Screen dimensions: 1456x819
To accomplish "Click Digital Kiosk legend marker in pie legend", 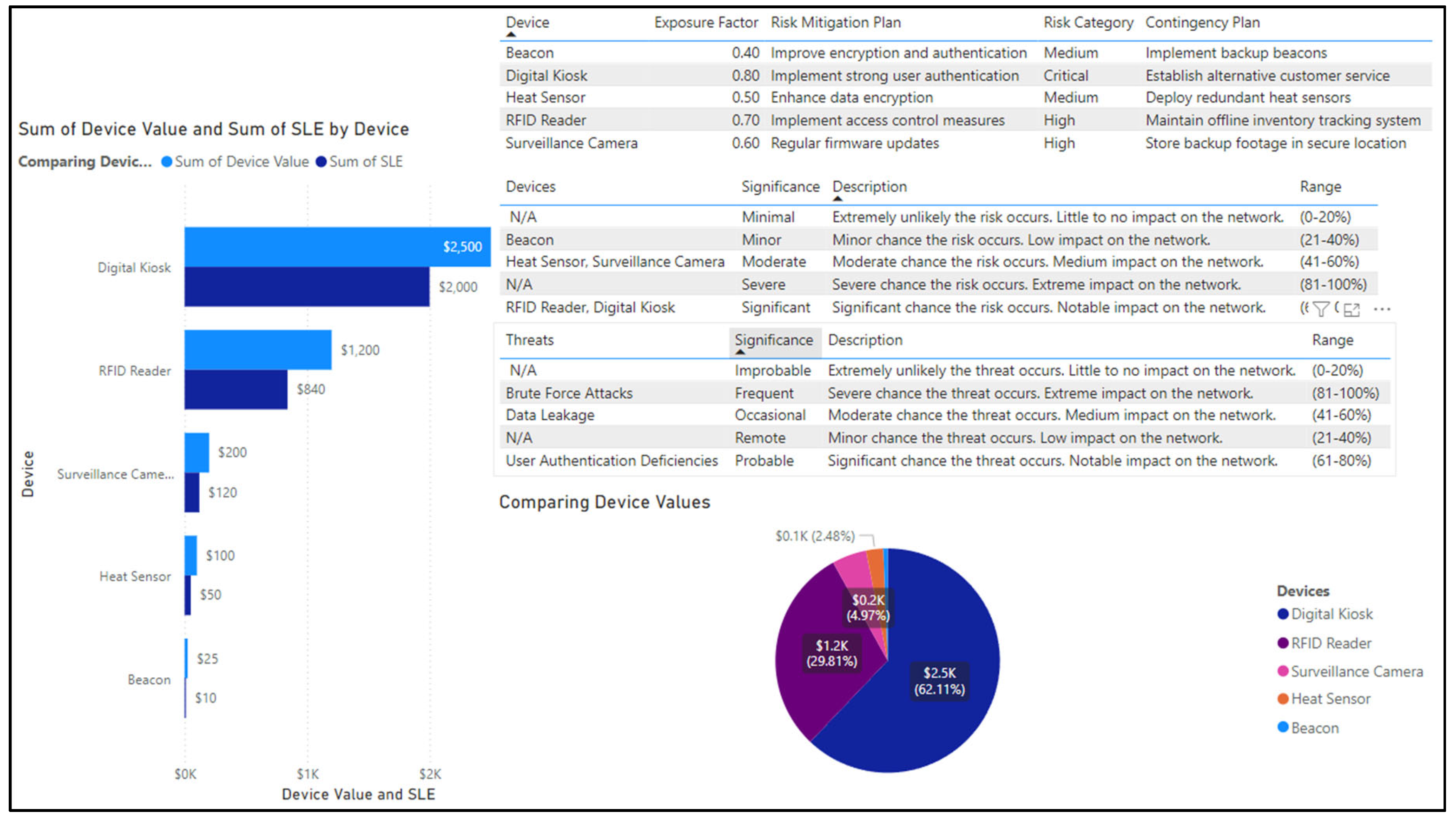I will pos(1282,614).
